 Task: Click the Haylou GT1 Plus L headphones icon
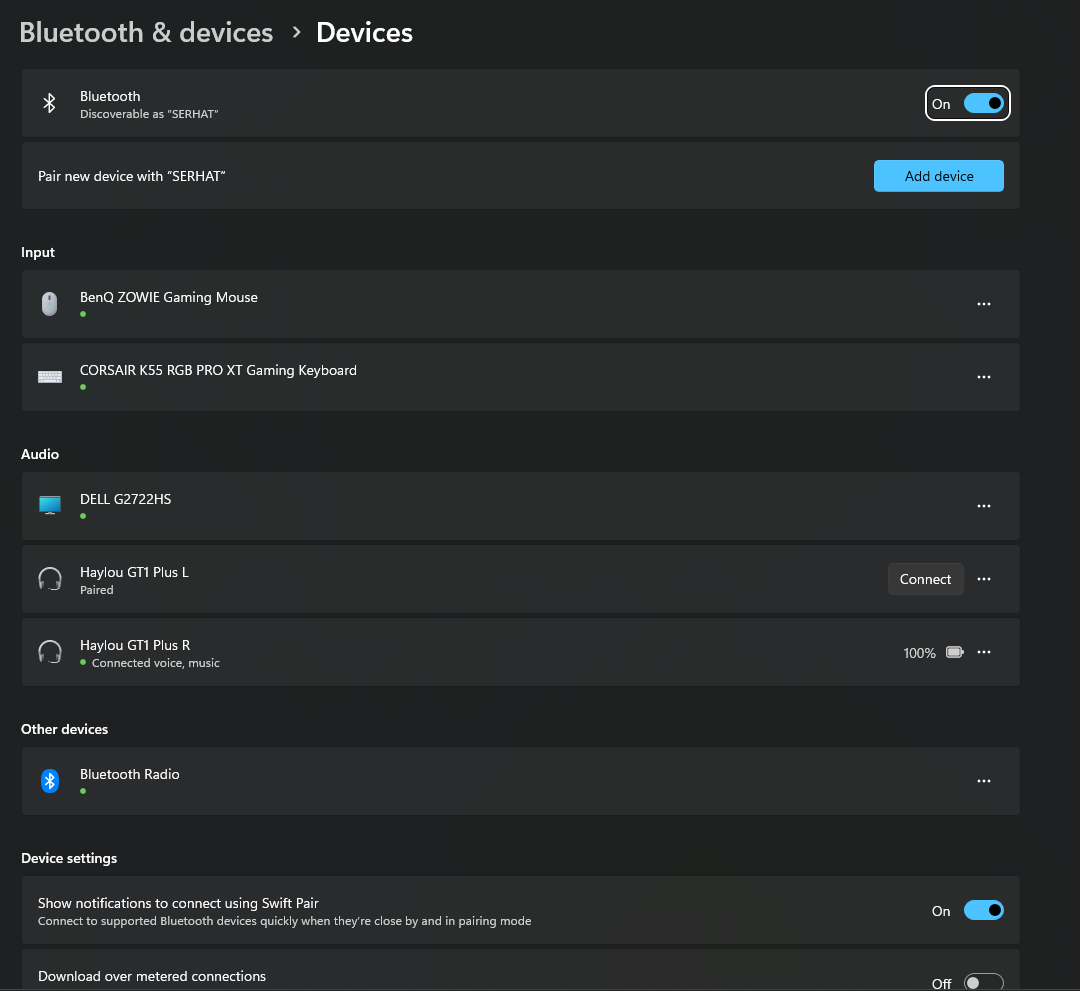click(x=49, y=579)
